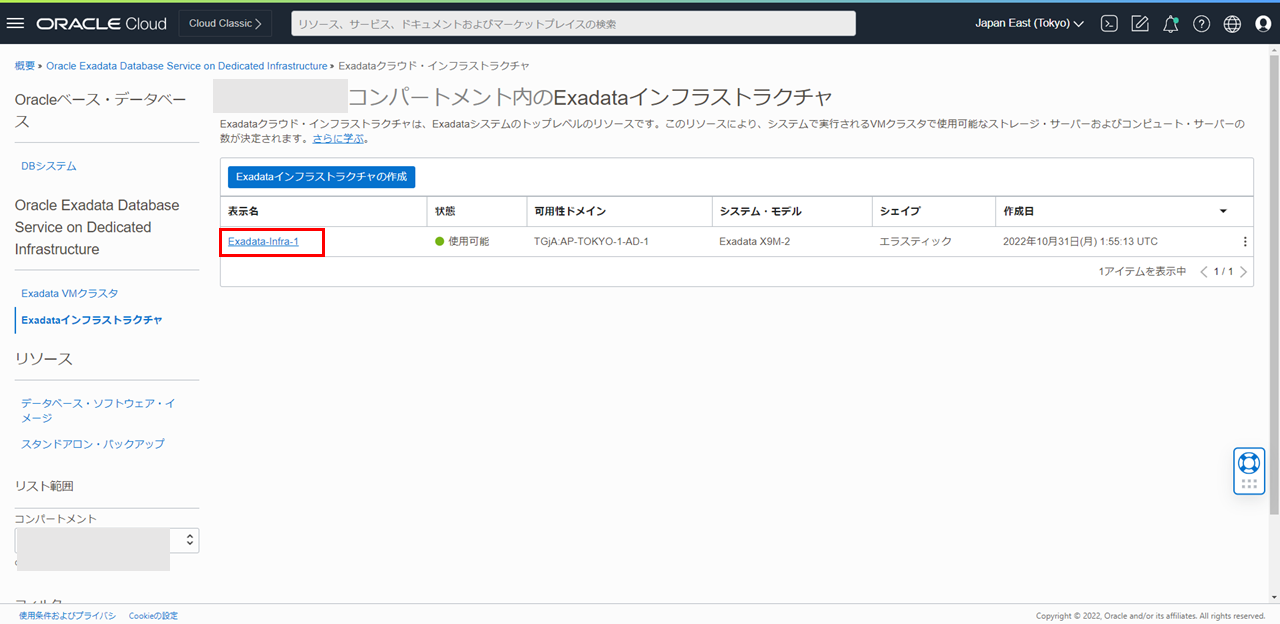1280x624 pixels.
Task: Open the notifications bell
Action: point(1170,24)
